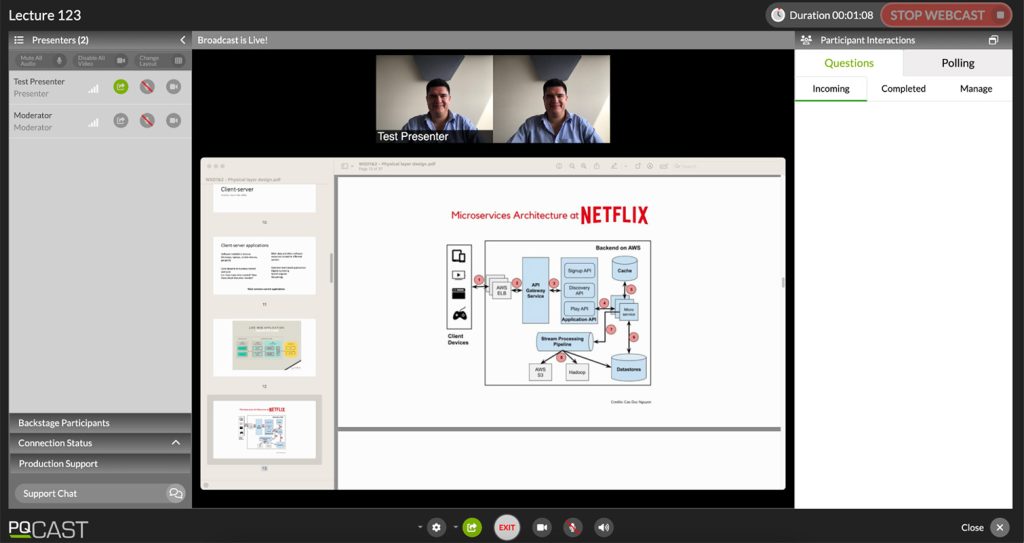Image resolution: width=1024 pixels, height=543 pixels.
Task: Select the Completed questions tab
Action: [903, 89]
